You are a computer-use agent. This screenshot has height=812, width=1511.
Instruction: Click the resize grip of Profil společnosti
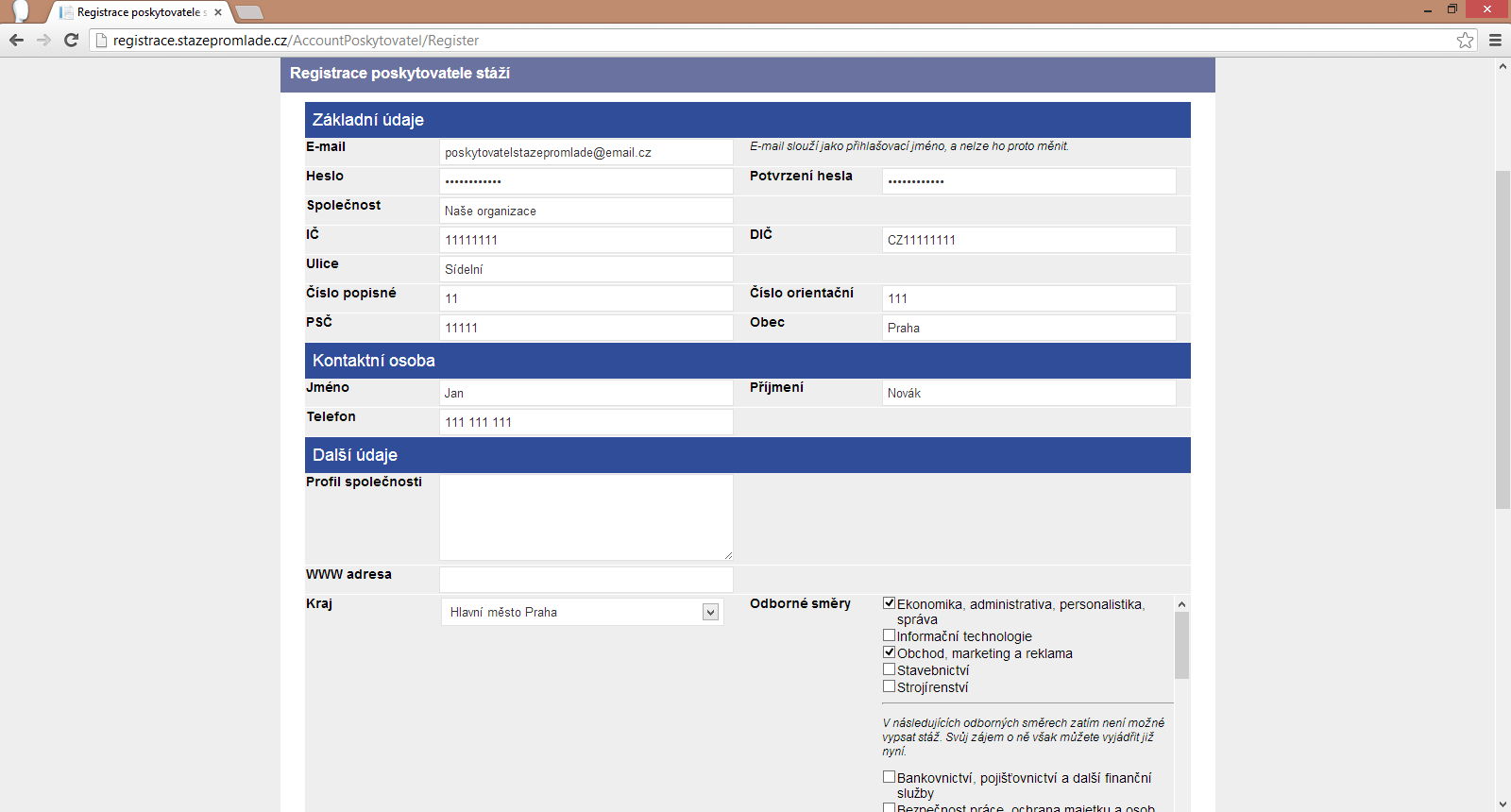pyautogui.click(x=728, y=555)
